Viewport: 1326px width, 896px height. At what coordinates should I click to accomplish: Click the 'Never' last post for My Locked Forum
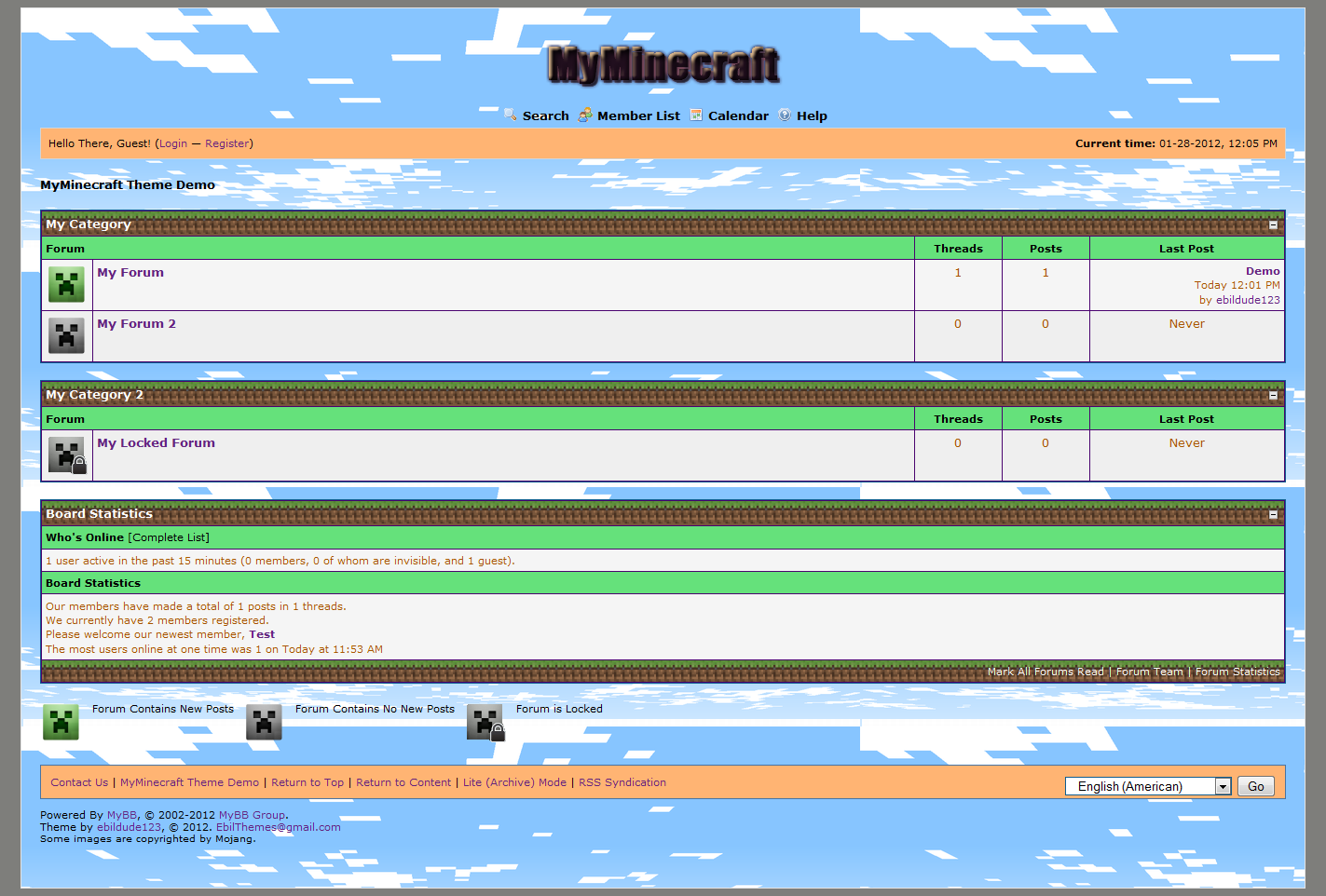click(1187, 443)
